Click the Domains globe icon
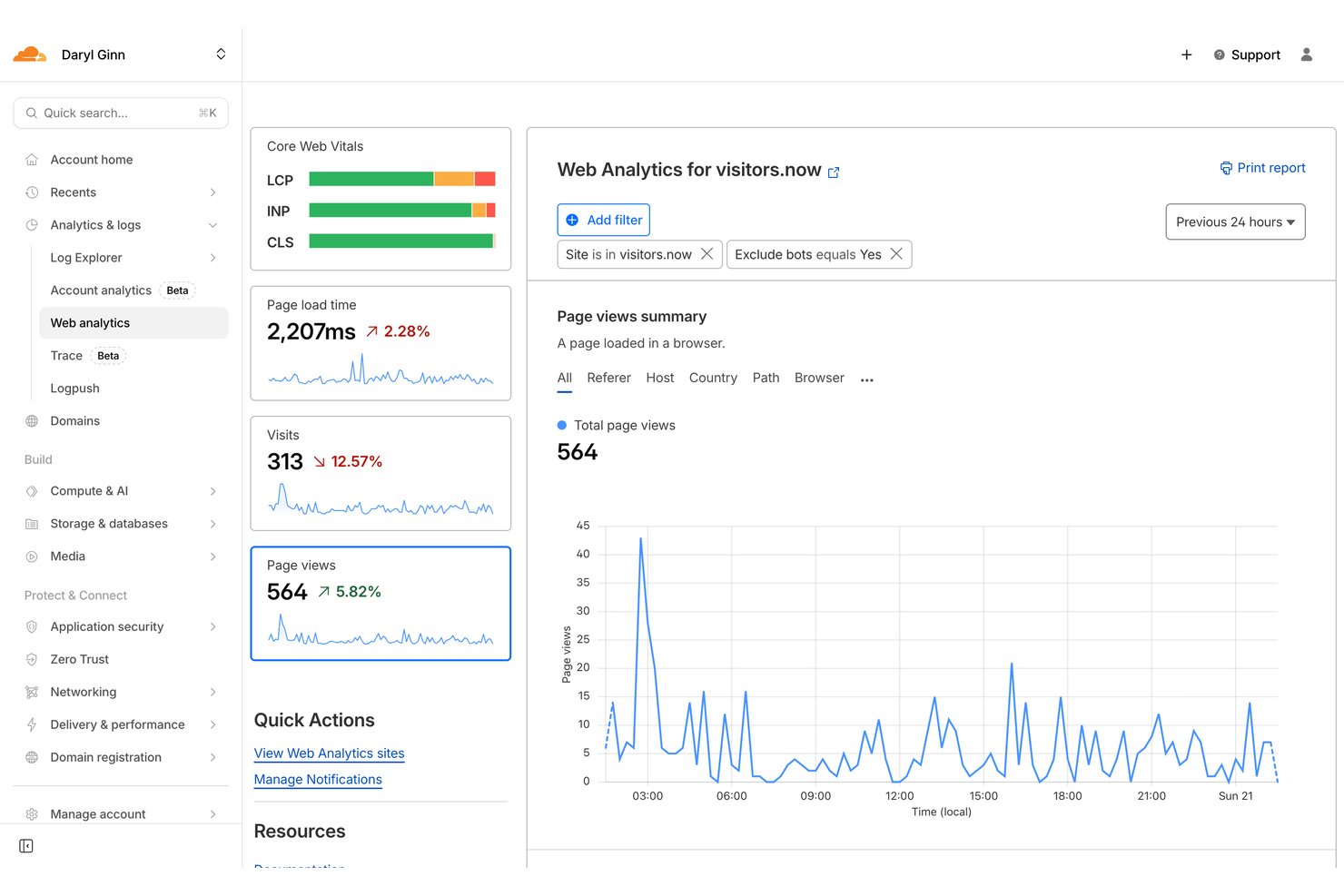This screenshot has width=1344, height=896. 32,421
